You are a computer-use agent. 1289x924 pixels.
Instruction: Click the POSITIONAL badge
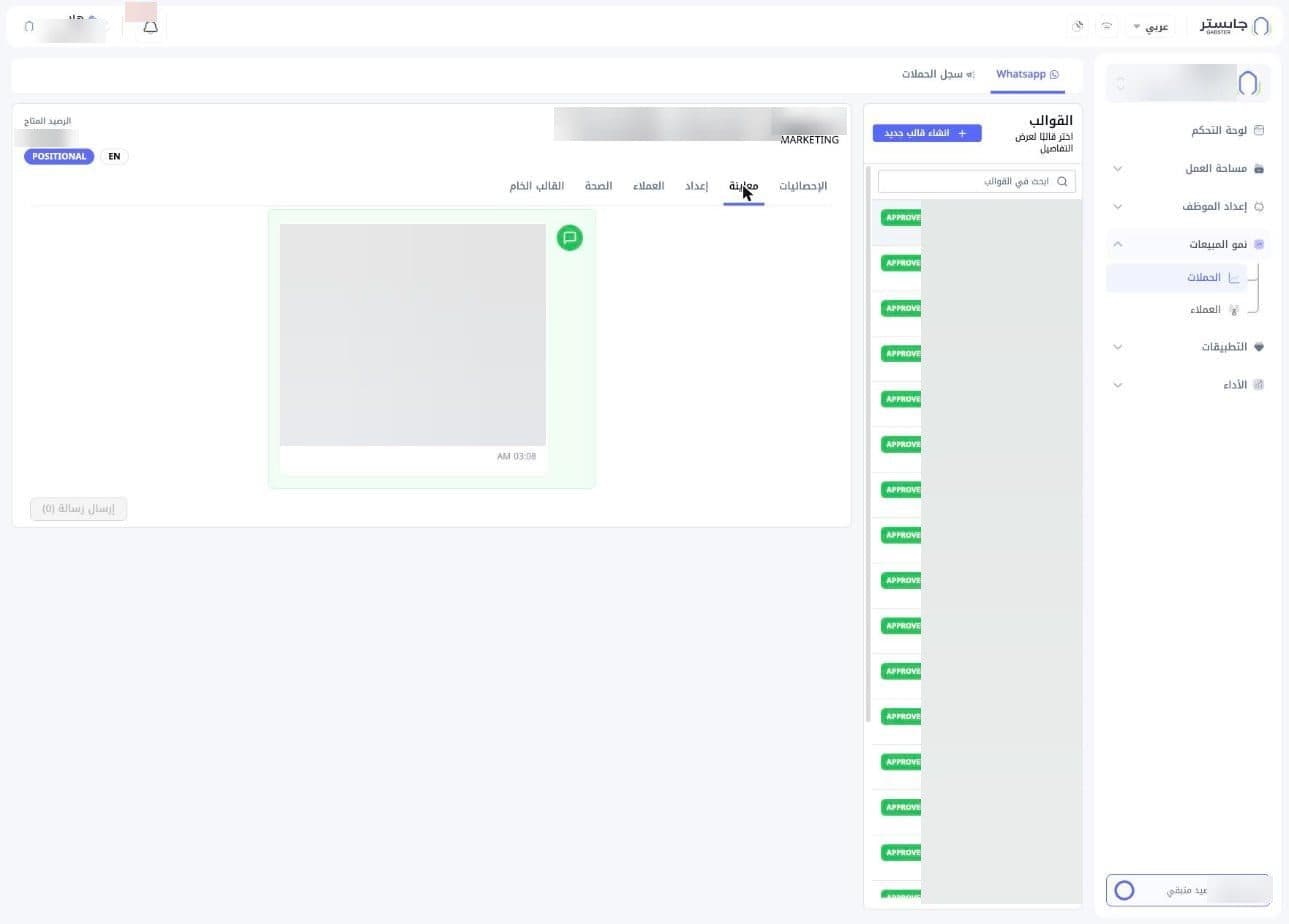pyautogui.click(x=59, y=157)
